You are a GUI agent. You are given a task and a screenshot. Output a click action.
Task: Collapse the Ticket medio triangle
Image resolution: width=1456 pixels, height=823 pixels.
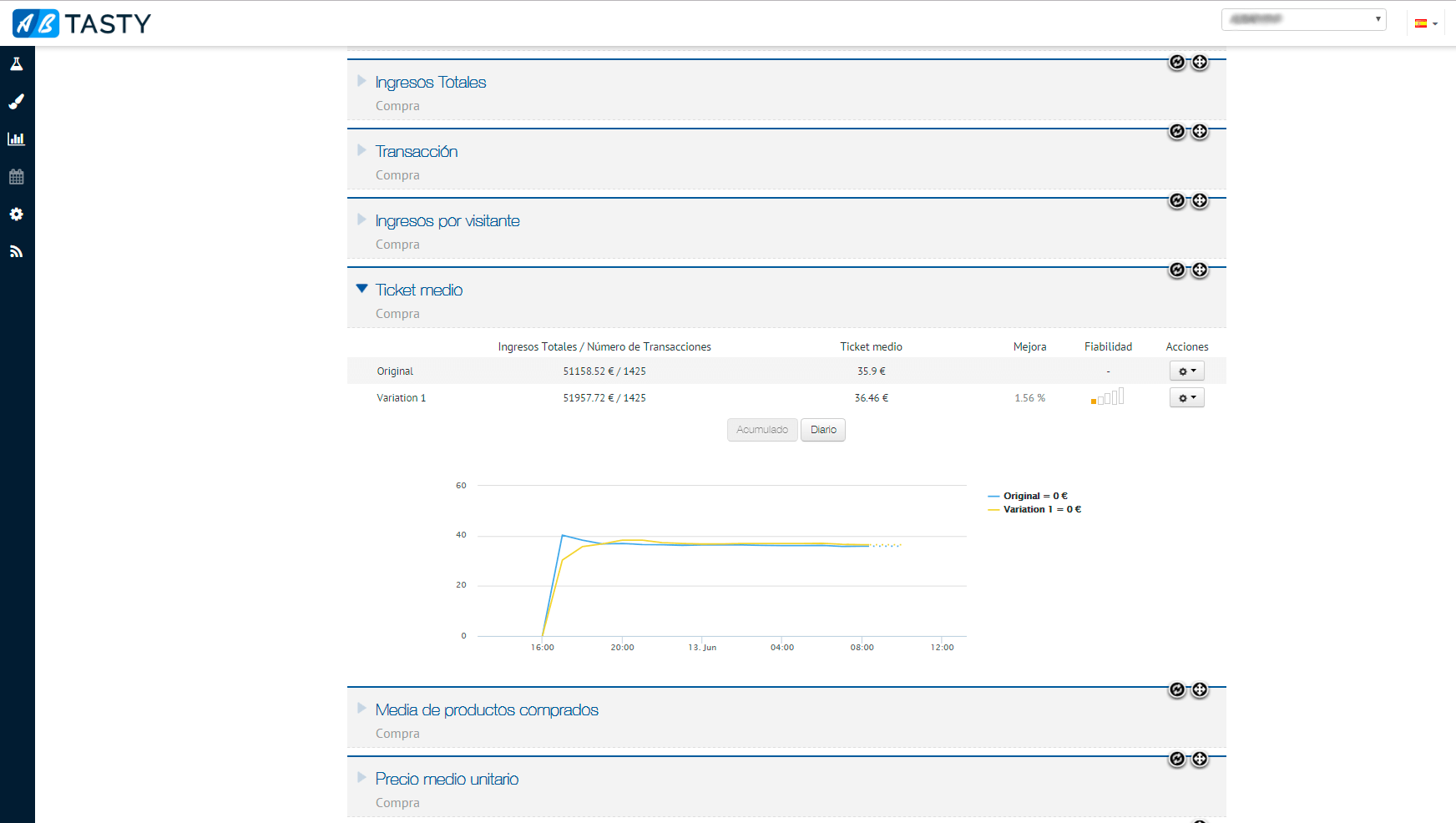pyautogui.click(x=361, y=289)
